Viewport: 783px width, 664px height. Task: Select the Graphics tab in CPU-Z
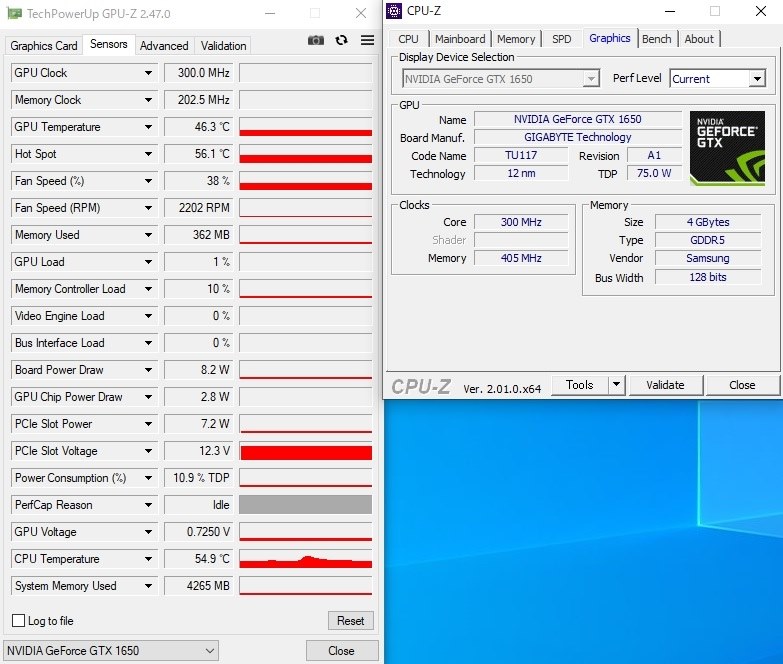click(610, 38)
